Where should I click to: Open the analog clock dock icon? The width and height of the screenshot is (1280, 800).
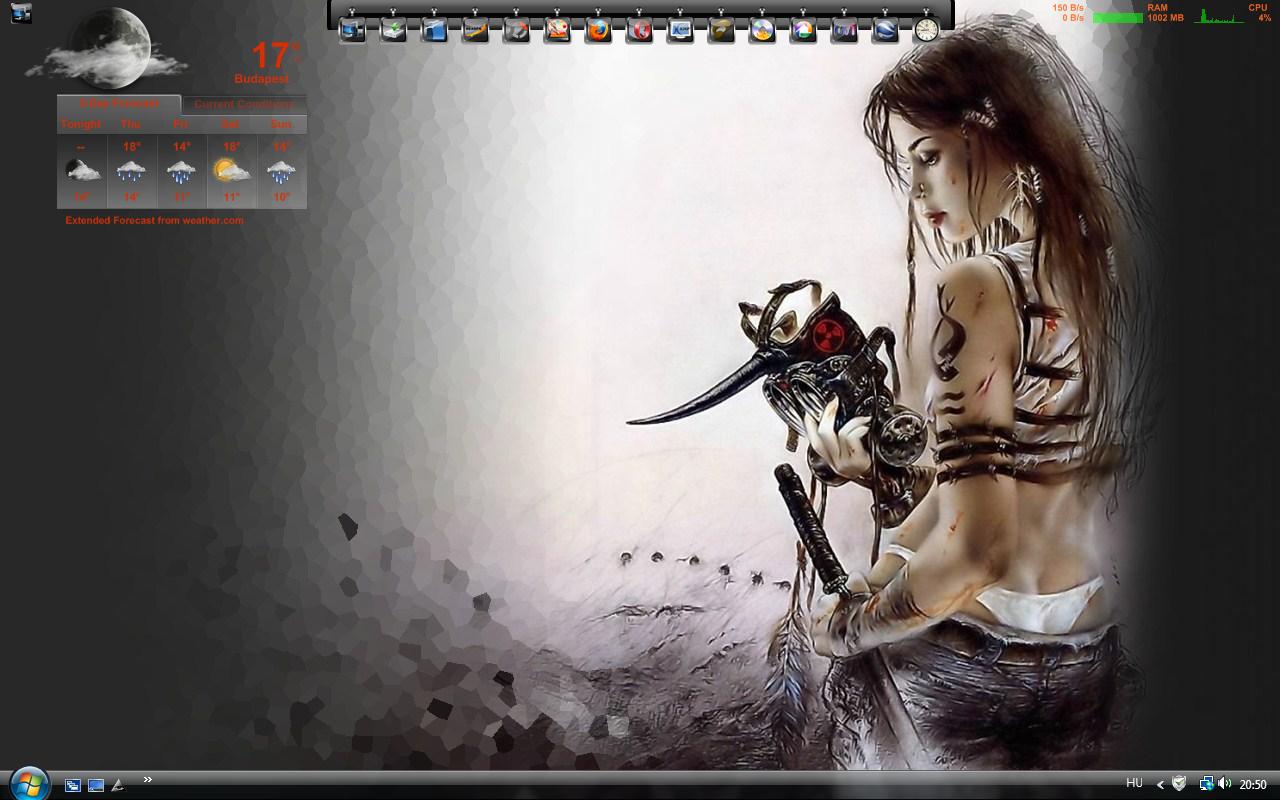pyautogui.click(x=927, y=31)
